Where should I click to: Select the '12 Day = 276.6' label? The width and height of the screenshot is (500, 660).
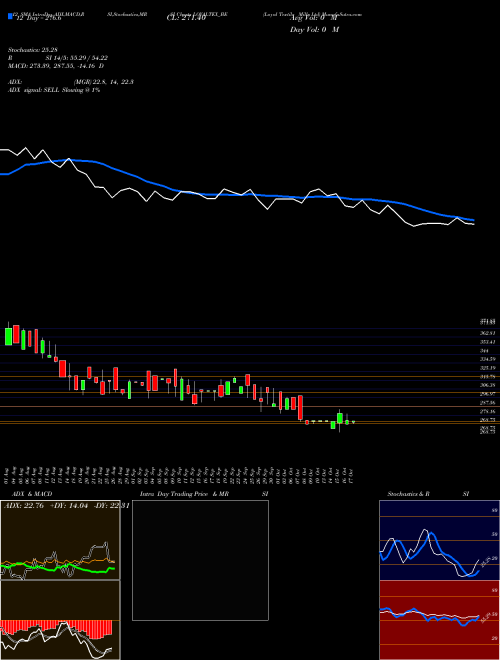(x=38, y=19)
